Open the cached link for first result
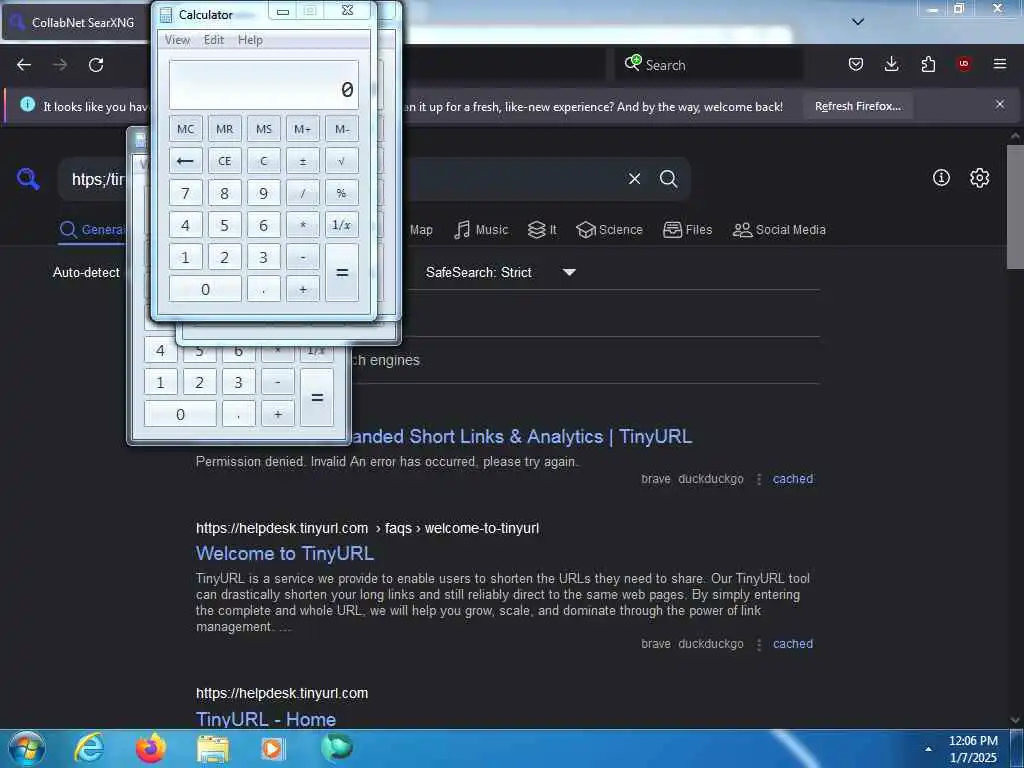1024x768 pixels. tap(793, 479)
